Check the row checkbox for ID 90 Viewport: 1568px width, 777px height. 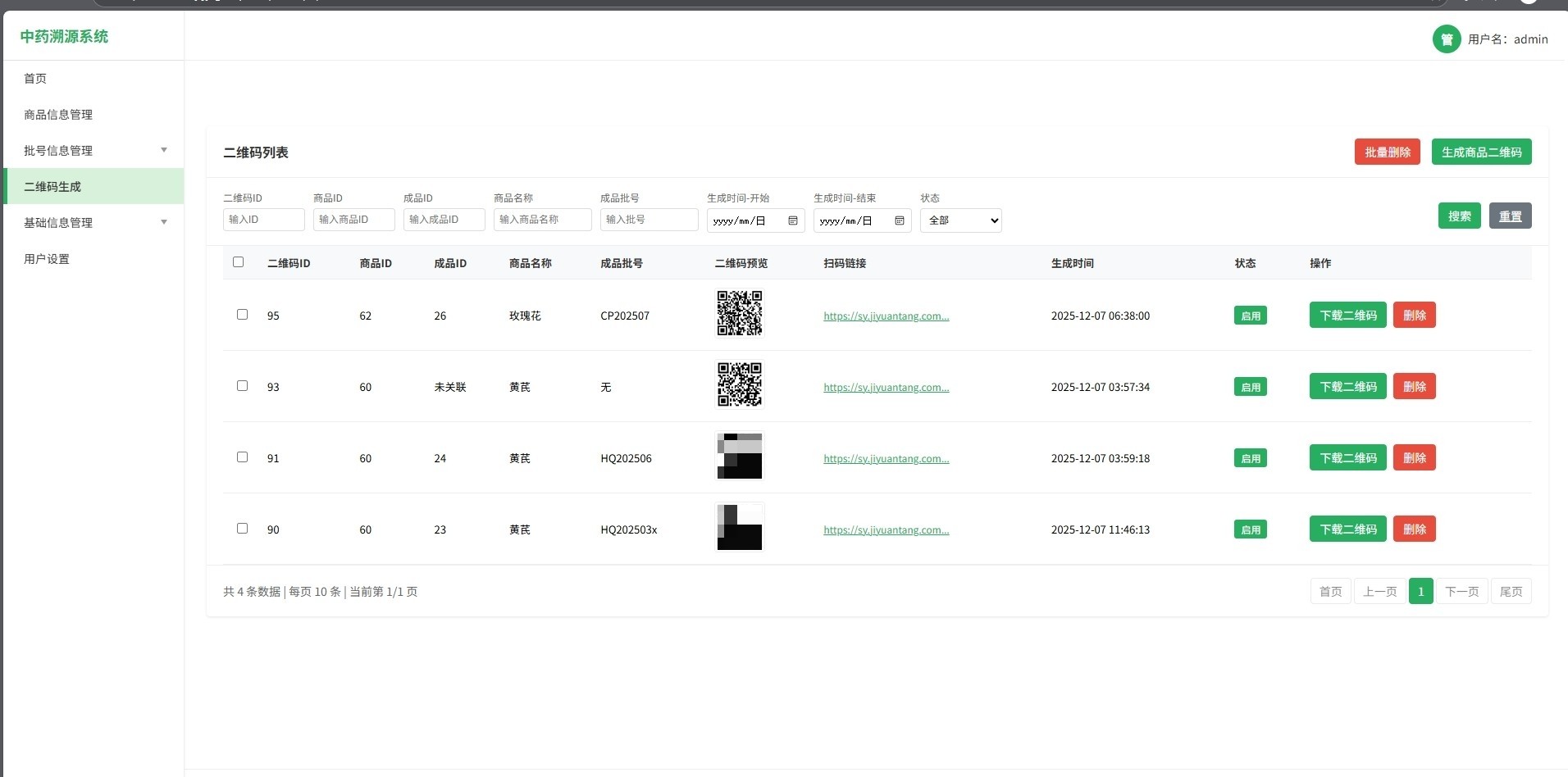click(242, 529)
